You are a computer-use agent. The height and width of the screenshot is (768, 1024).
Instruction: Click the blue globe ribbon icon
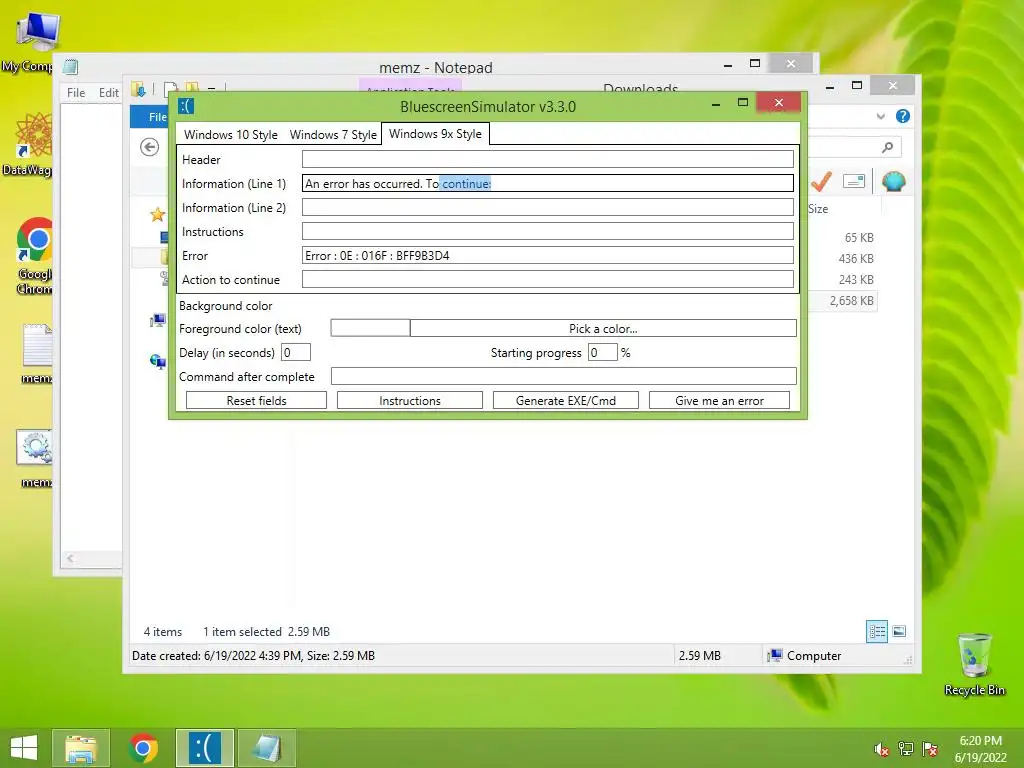click(893, 181)
